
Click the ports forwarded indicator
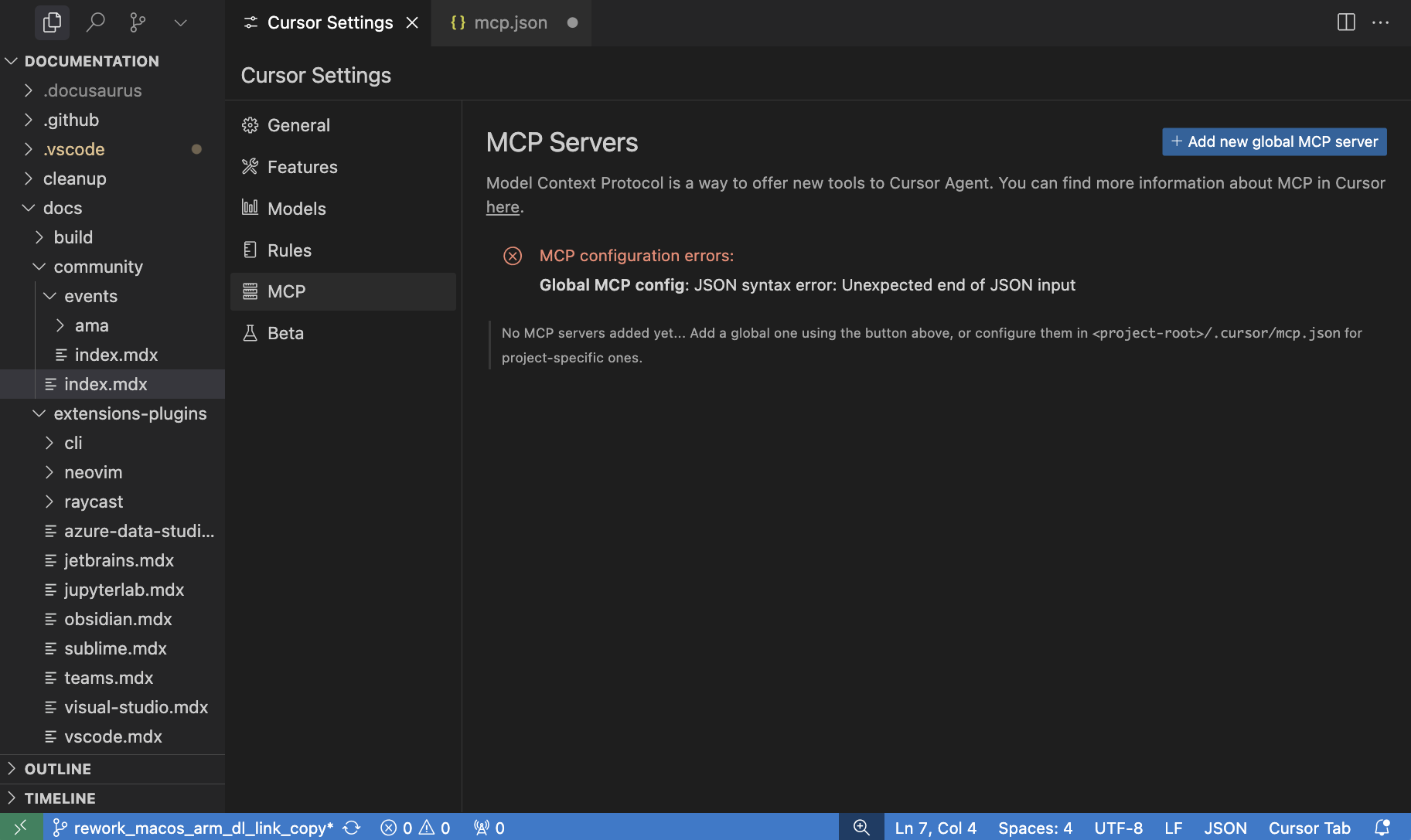489,828
